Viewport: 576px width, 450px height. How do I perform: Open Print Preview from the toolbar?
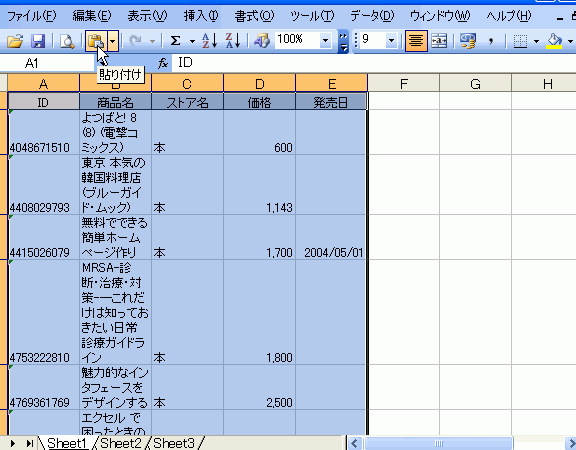click(x=67, y=41)
